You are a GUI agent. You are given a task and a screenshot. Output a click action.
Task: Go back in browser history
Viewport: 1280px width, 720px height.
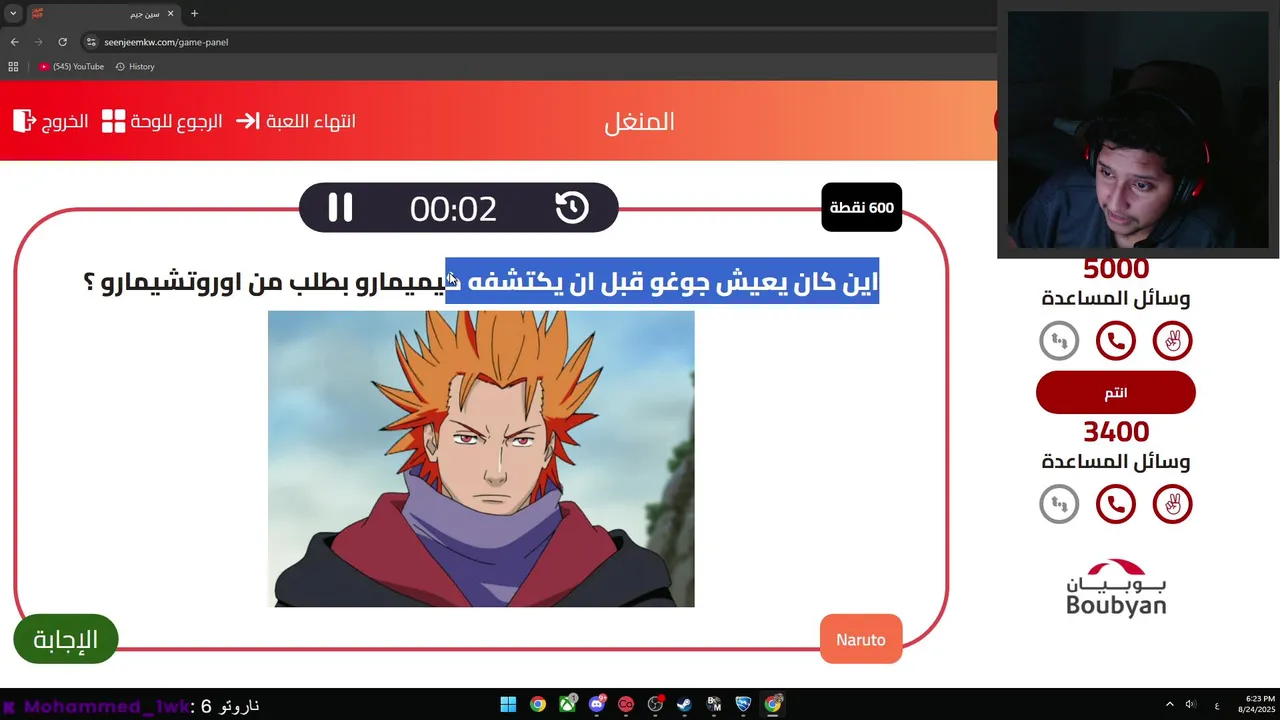point(14,42)
